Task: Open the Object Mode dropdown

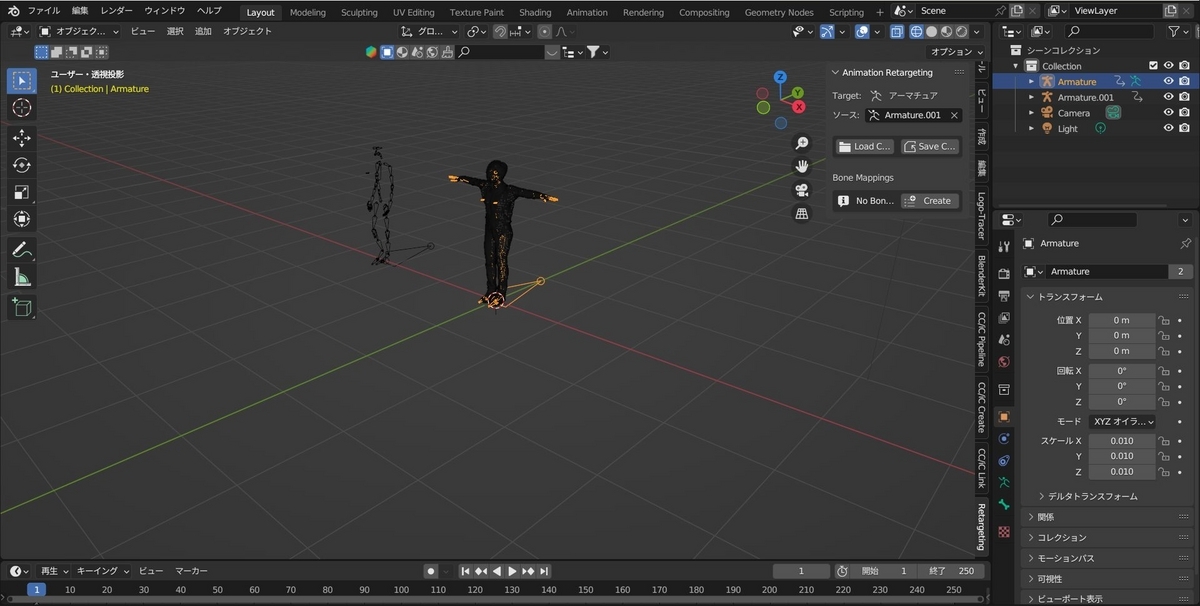Action: coord(79,31)
